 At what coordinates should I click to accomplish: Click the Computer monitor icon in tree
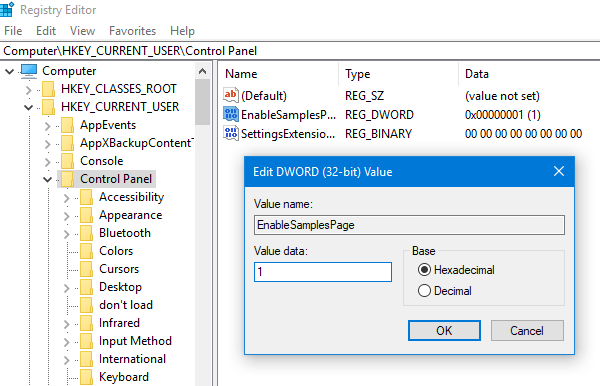[29, 71]
